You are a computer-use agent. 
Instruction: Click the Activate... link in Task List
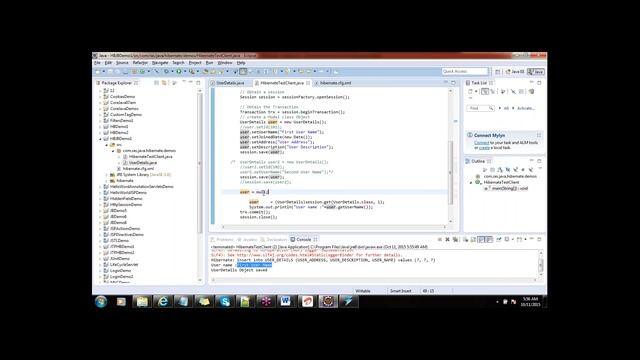(x=526, y=108)
